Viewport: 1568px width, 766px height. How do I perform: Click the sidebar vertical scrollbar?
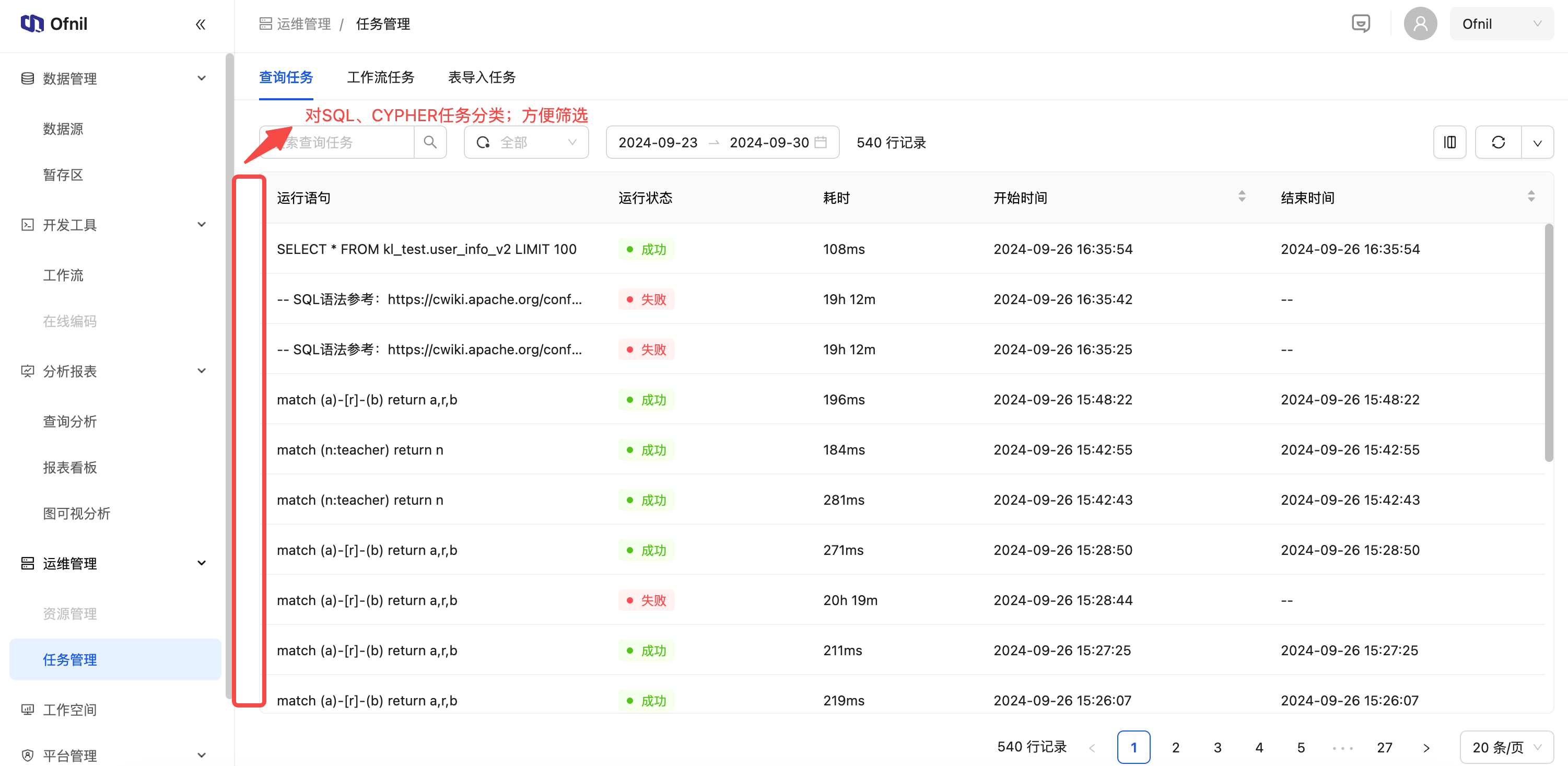point(229,376)
